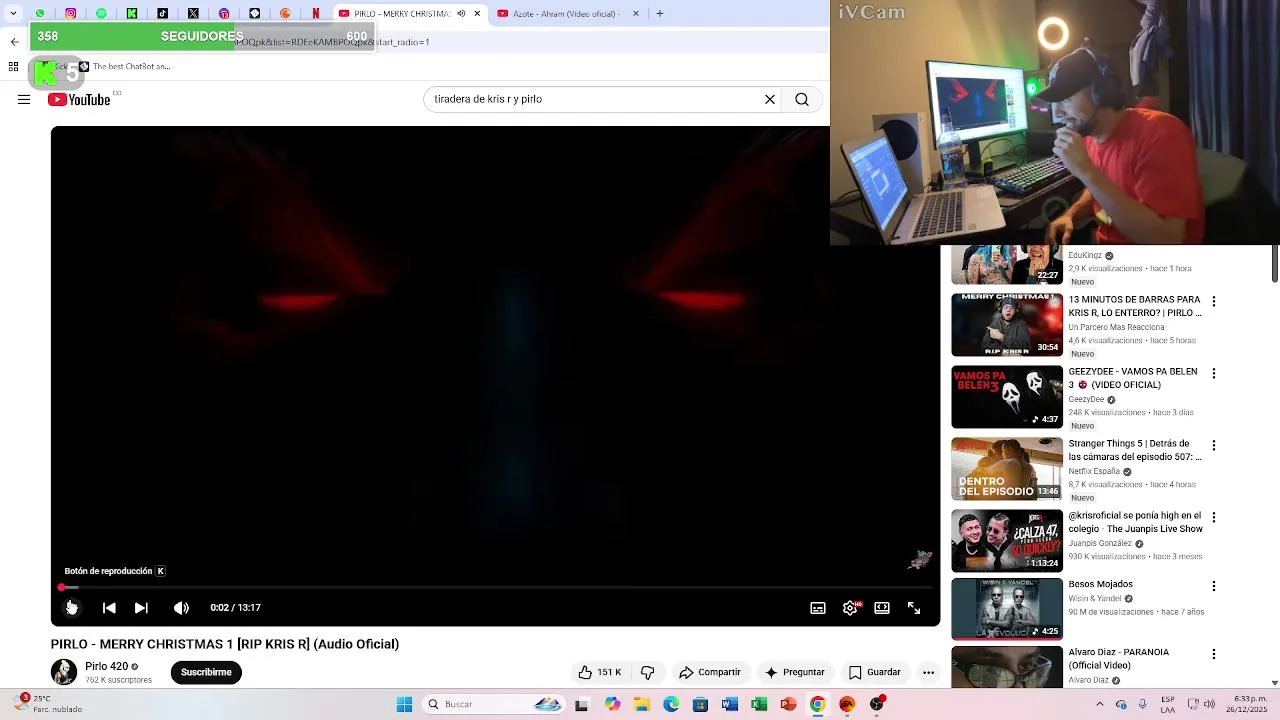The height and width of the screenshot is (720, 1280).
Task: Skip to the next video
Action: coord(141,607)
